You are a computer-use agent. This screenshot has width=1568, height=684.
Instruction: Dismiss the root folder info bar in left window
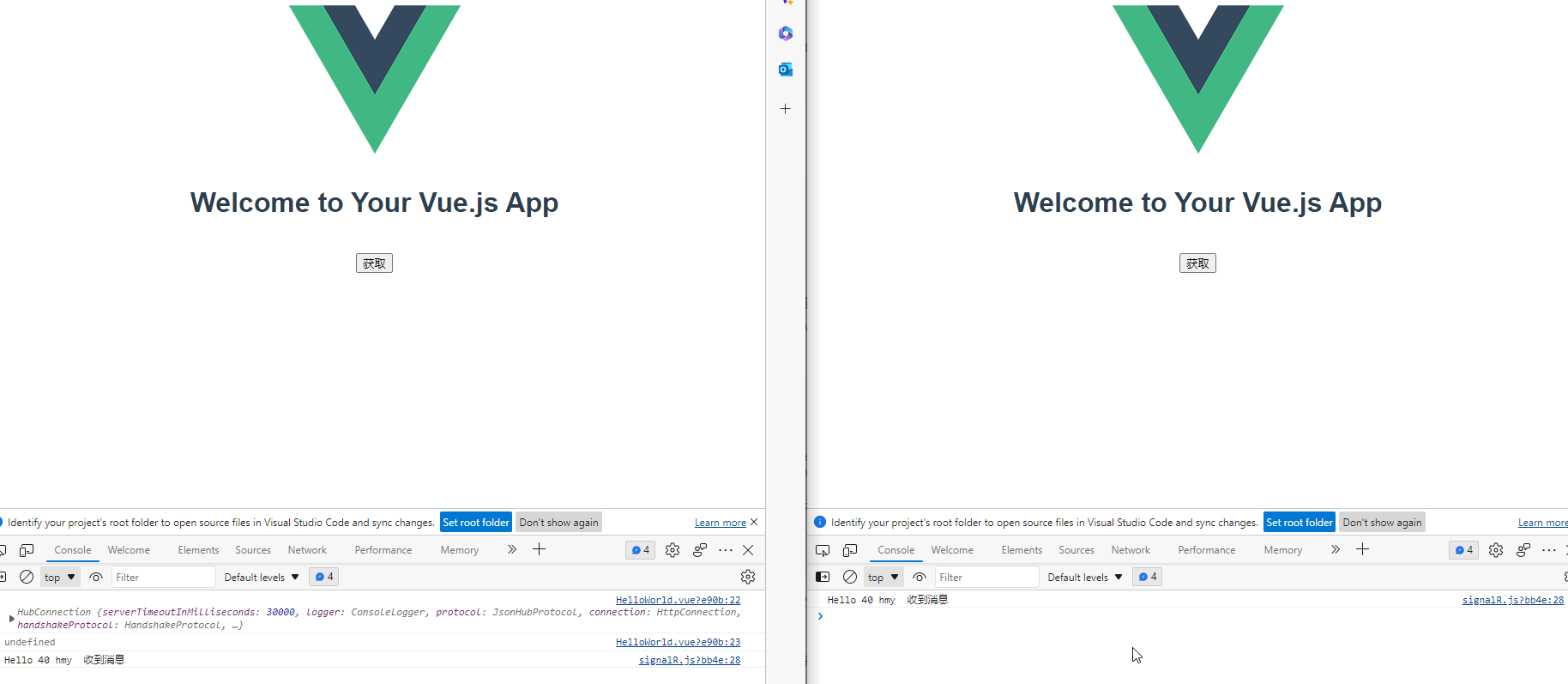point(754,522)
